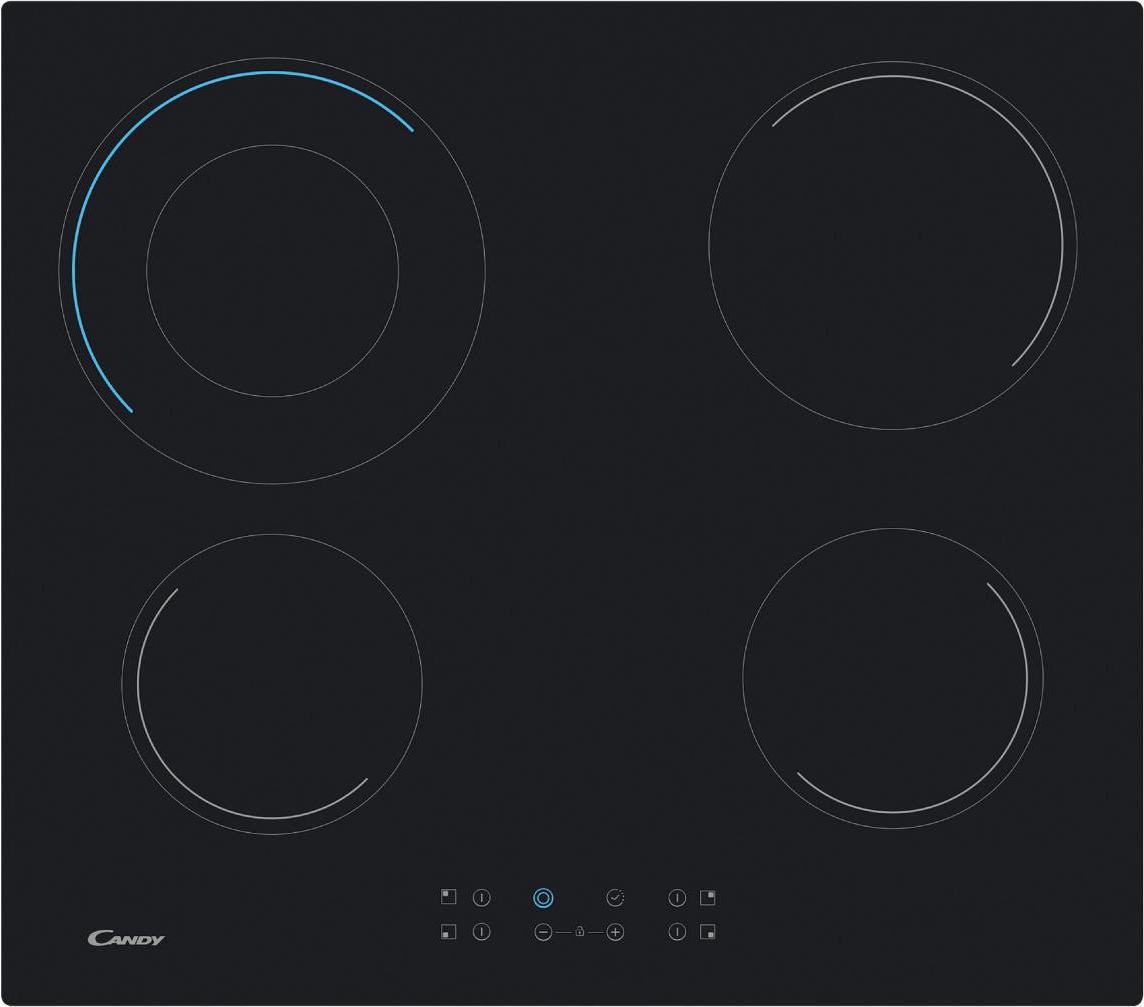Tap the top-left zone power button
1144x1007 pixels.
point(482,898)
